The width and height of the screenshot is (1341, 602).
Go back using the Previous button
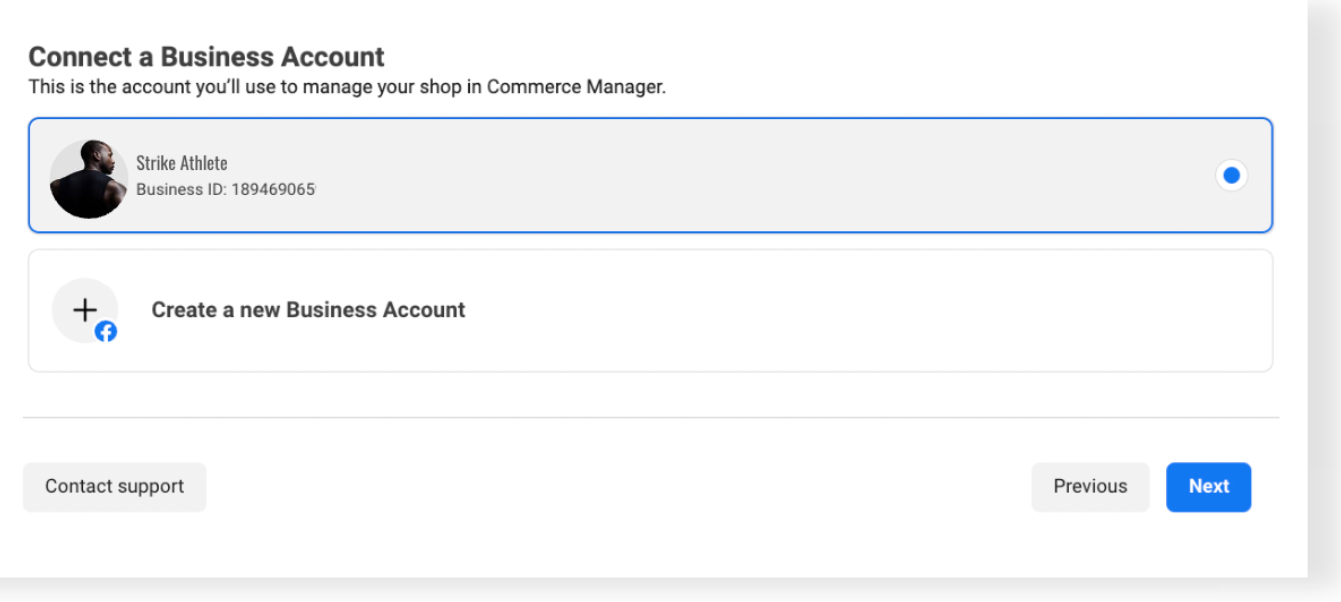click(1090, 487)
